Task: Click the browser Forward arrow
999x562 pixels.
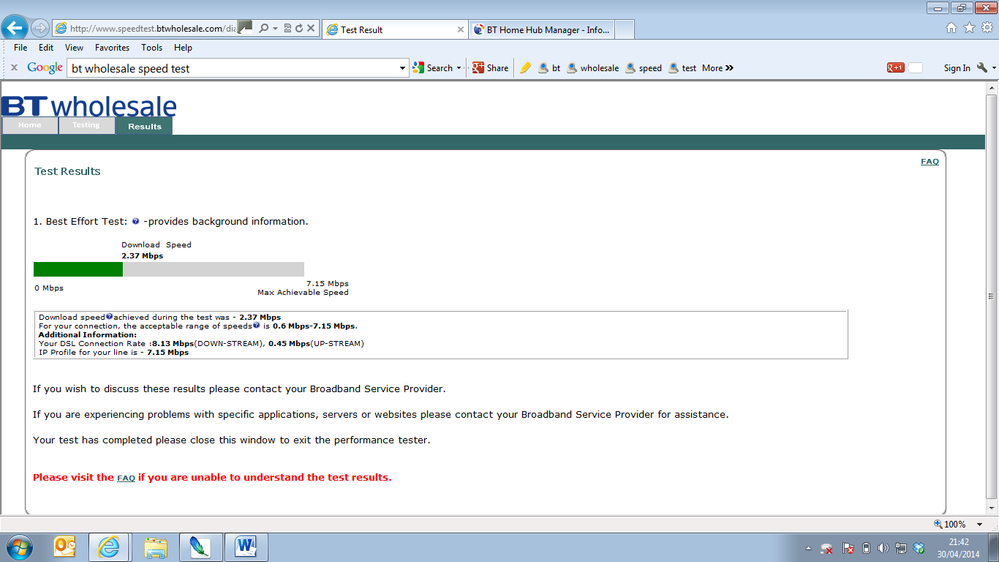Action: (x=40, y=28)
